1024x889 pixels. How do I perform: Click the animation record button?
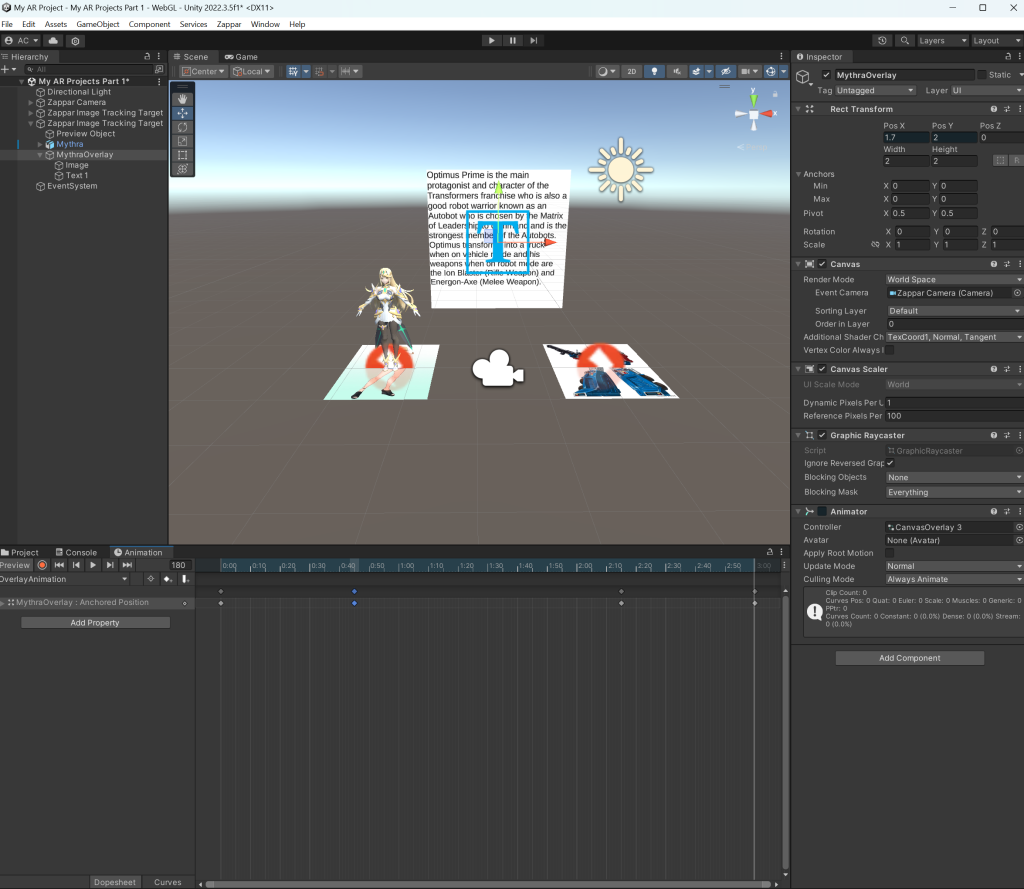pos(42,565)
